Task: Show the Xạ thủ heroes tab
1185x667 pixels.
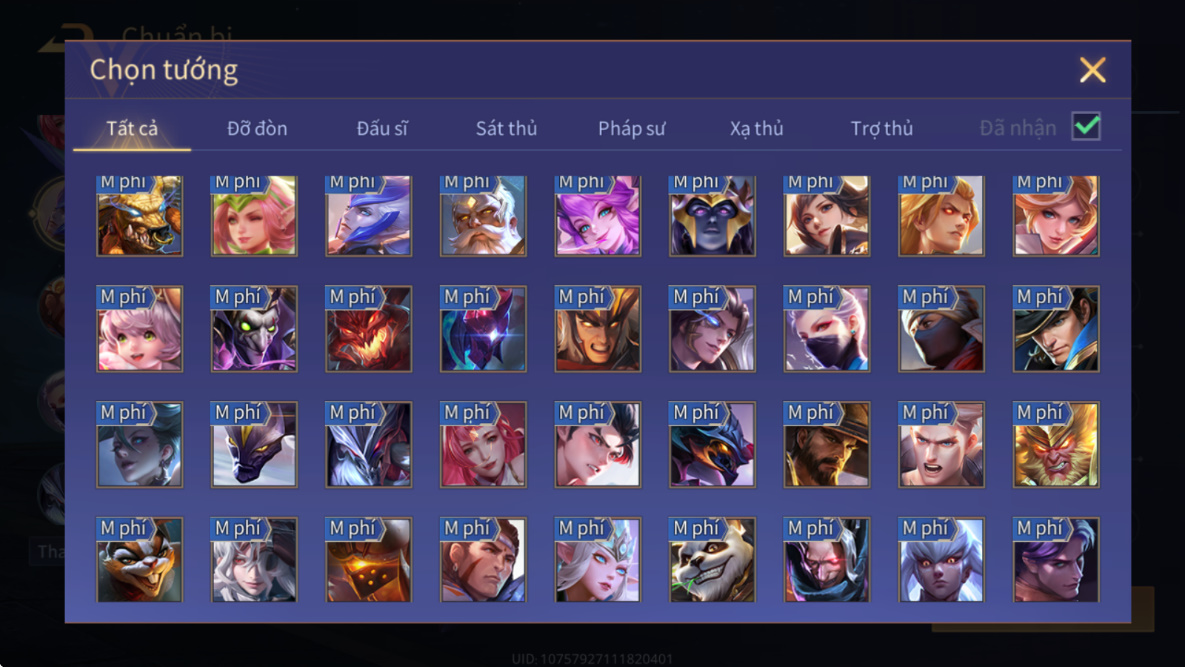Action: [x=756, y=128]
